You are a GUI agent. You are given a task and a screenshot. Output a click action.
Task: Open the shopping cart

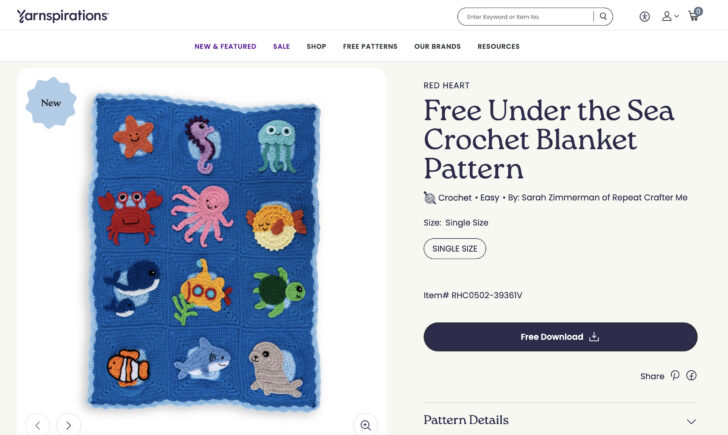click(694, 16)
